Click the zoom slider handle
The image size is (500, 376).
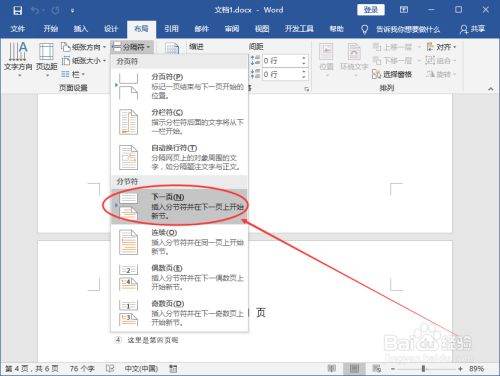423,369
